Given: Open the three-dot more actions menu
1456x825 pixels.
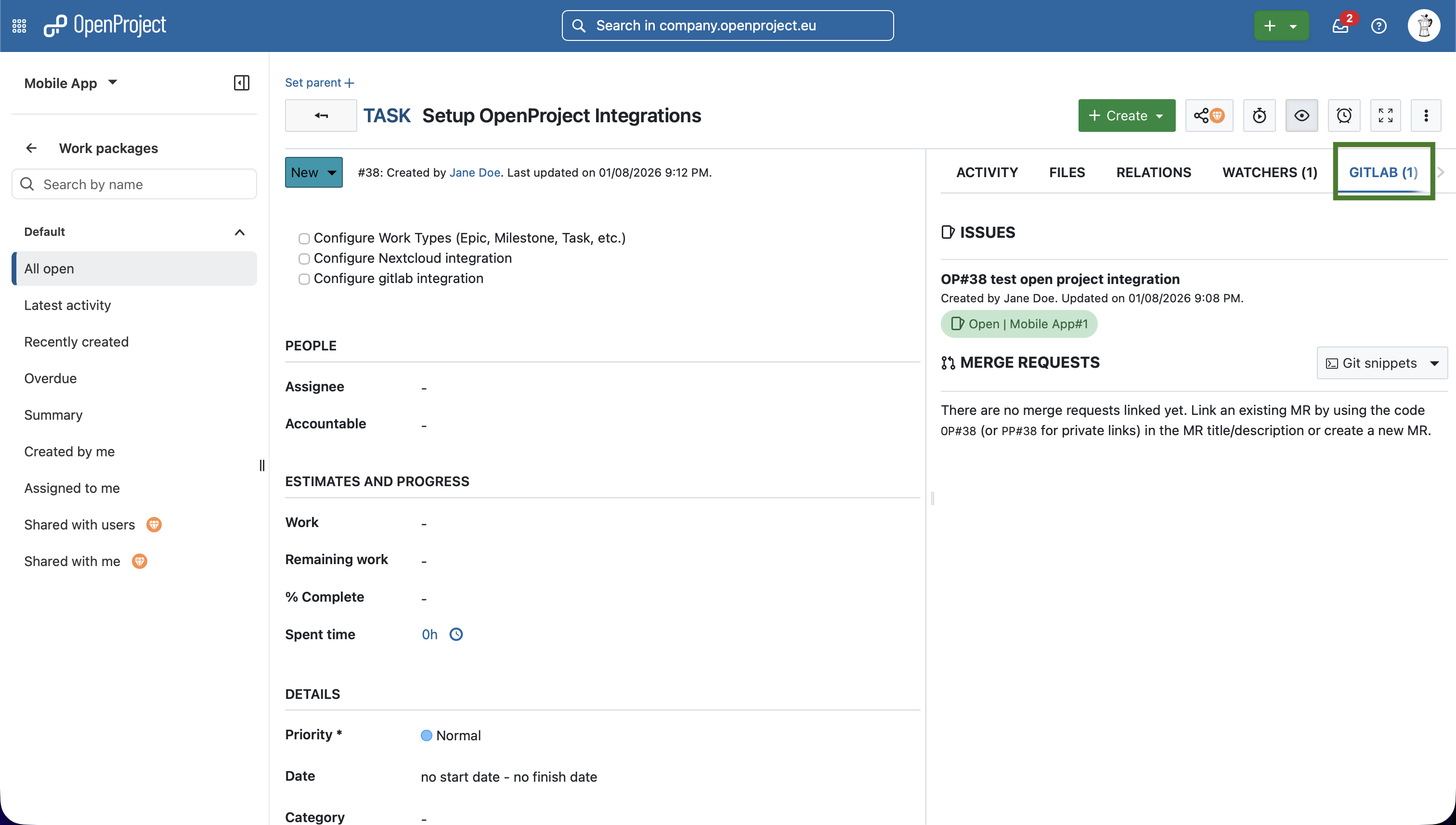Looking at the screenshot, I should tap(1426, 116).
